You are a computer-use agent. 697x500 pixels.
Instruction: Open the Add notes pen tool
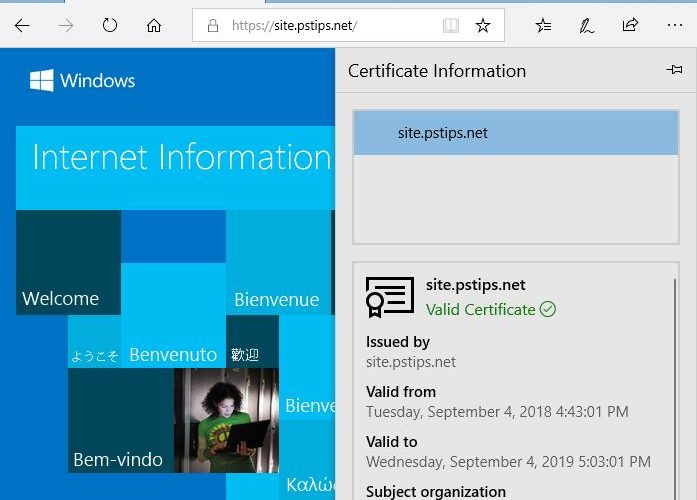point(587,25)
